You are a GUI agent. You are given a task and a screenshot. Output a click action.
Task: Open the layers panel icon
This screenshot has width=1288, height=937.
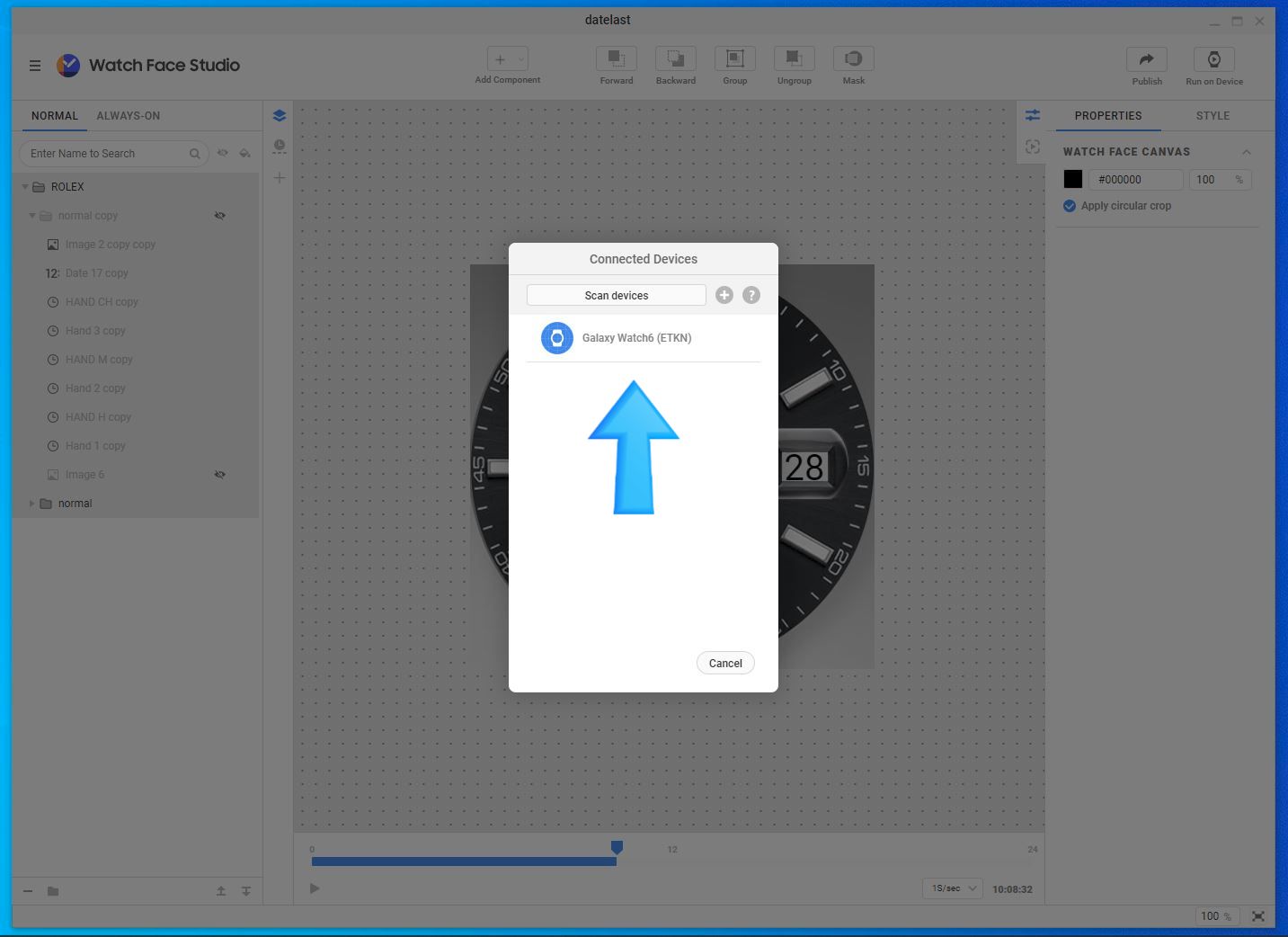point(280,116)
